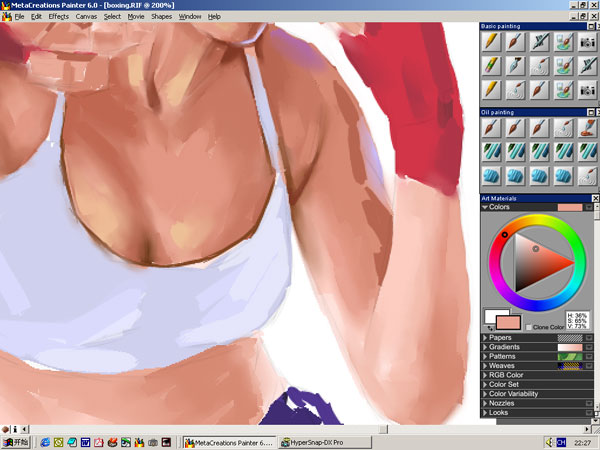Image resolution: width=600 pixels, height=450 pixels.
Task: Expand the Color Set section
Action: pos(485,385)
